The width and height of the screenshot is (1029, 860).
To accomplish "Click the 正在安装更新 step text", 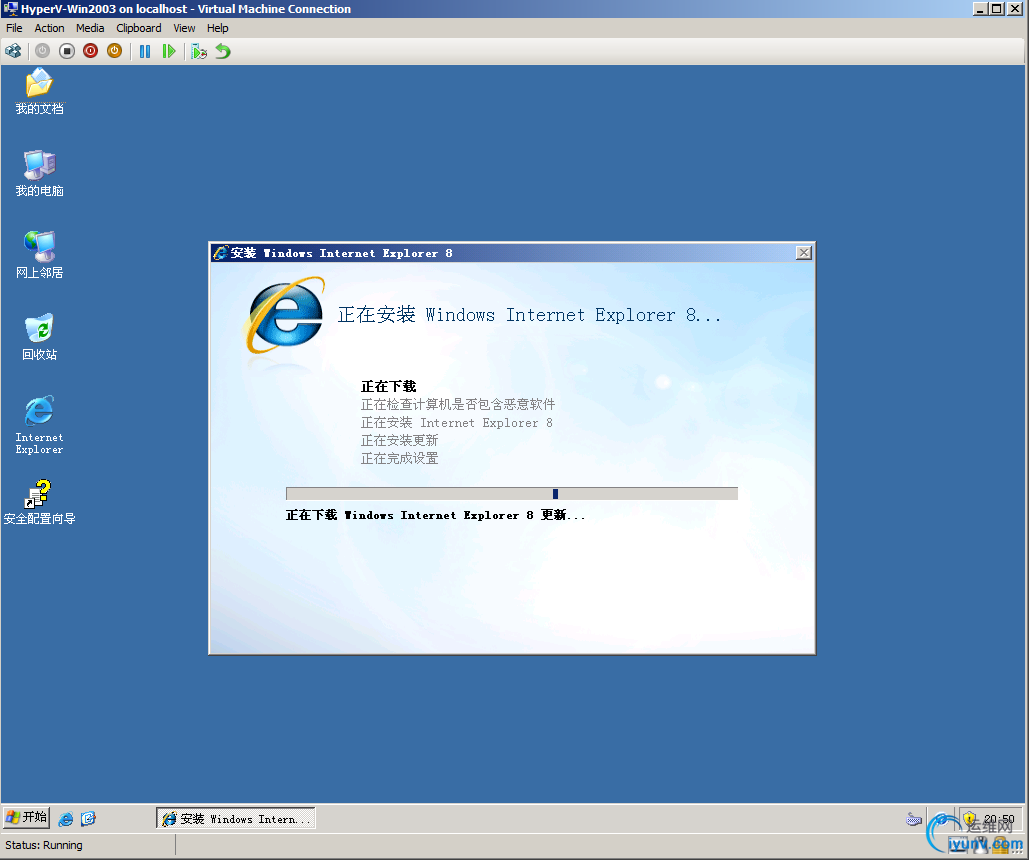I will [399, 441].
